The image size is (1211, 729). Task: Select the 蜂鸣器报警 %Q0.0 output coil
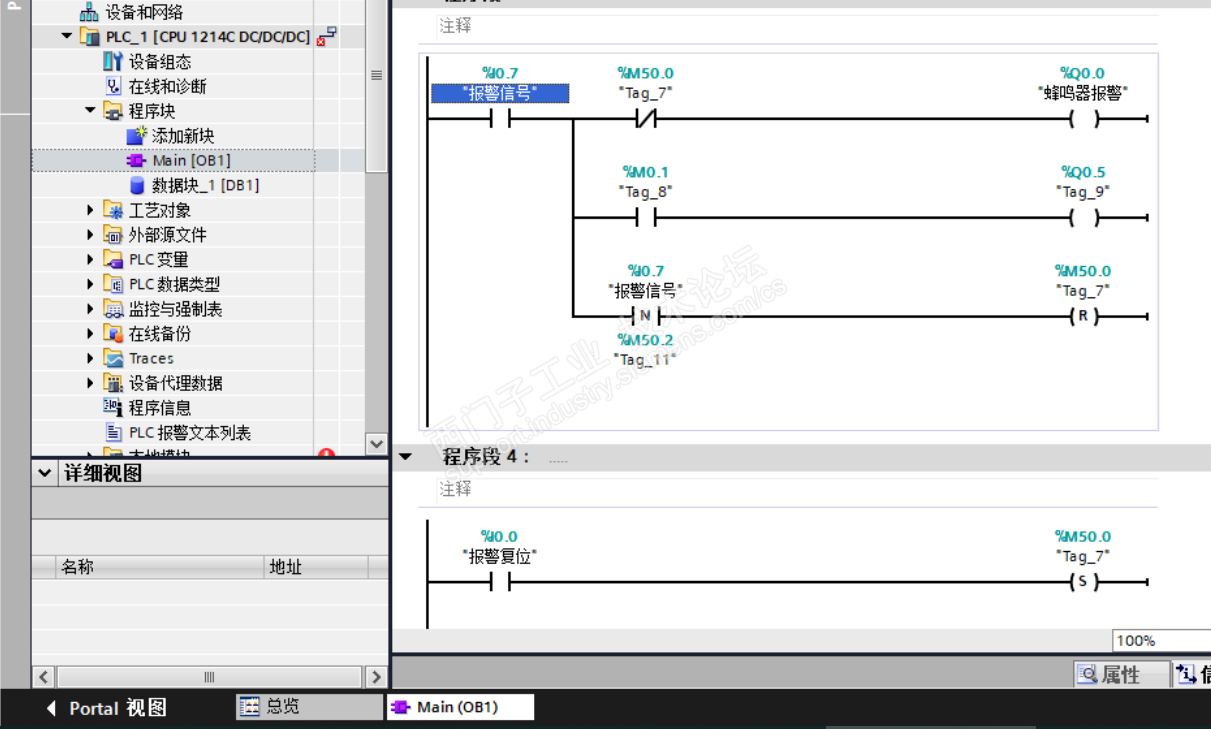tap(1083, 120)
